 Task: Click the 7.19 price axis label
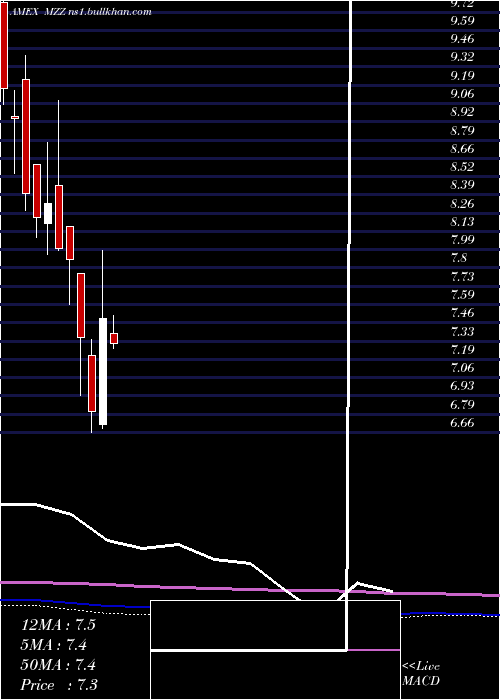coord(462,350)
